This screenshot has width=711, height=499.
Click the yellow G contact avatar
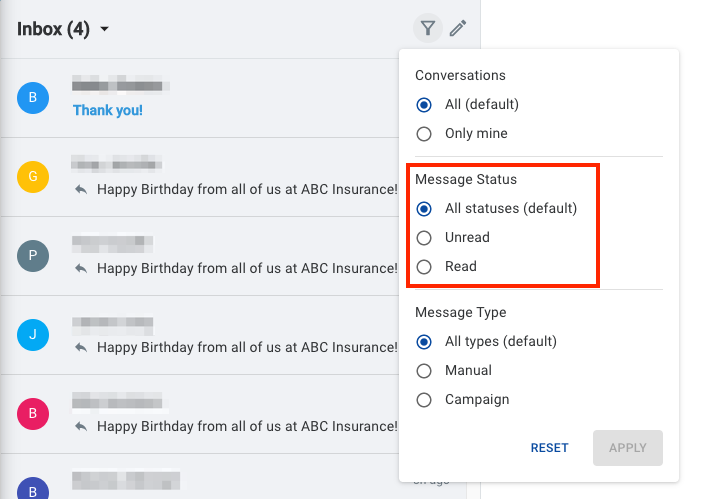click(x=33, y=176)
